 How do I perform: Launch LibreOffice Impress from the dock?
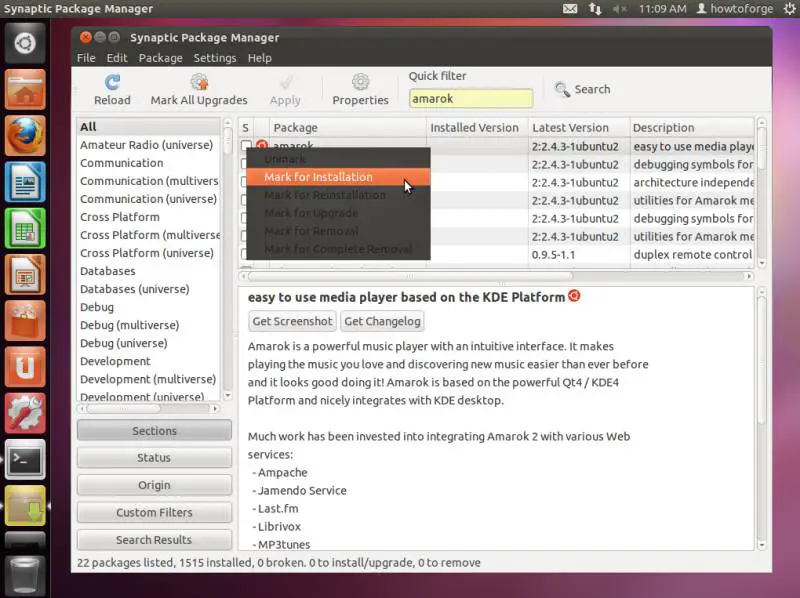pyautogui.click(x=25, y=275)
